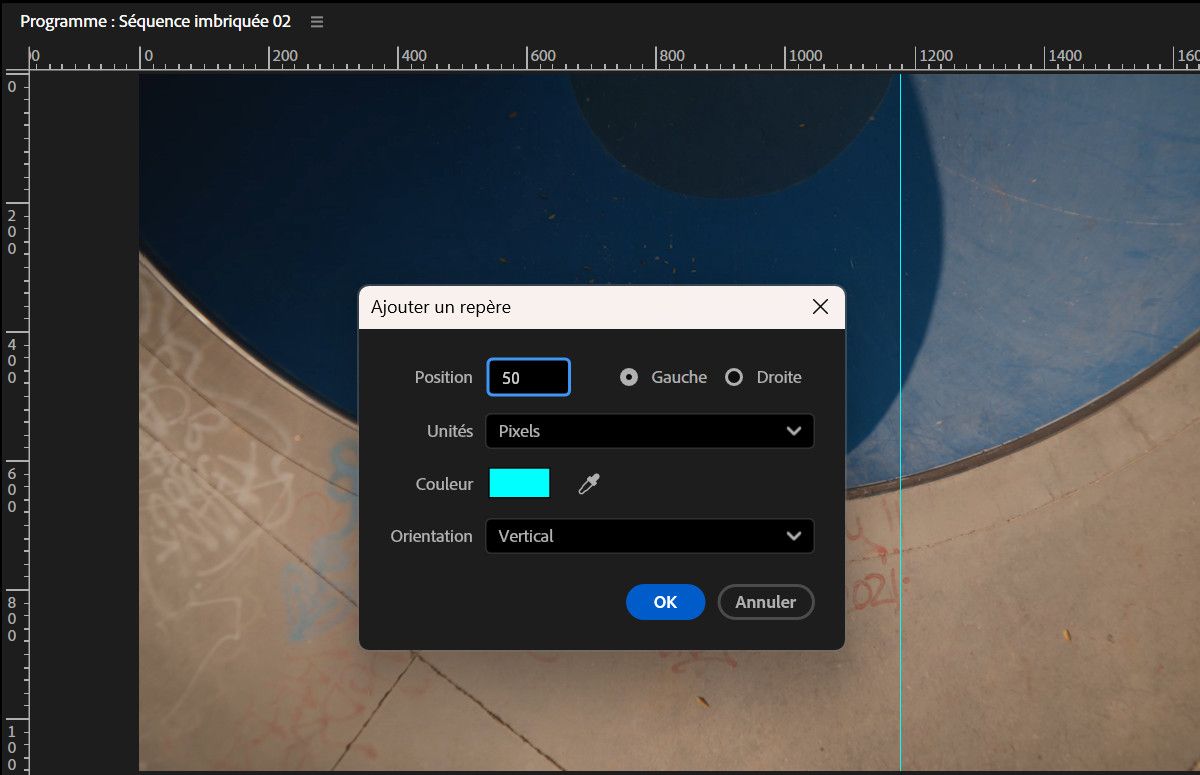
Task: Open the Unités dropdown showing Pixels
Action: click(650, 431)
